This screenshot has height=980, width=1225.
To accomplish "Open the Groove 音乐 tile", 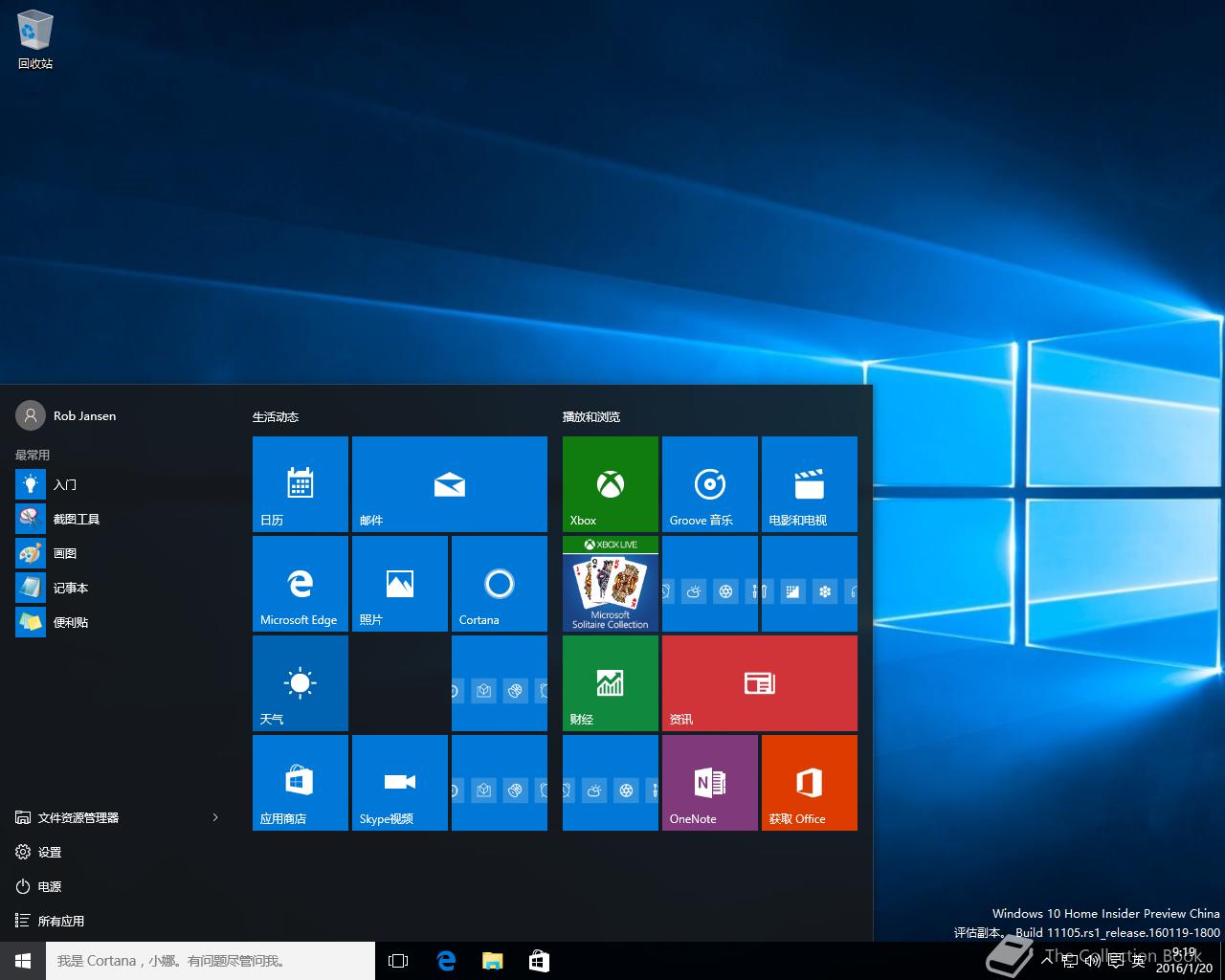I will coord(710,484).
